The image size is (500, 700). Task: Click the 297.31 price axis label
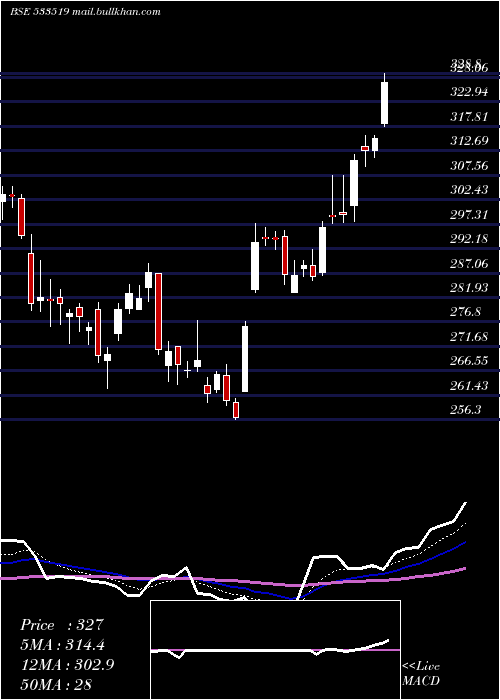(x=469, y=215)
